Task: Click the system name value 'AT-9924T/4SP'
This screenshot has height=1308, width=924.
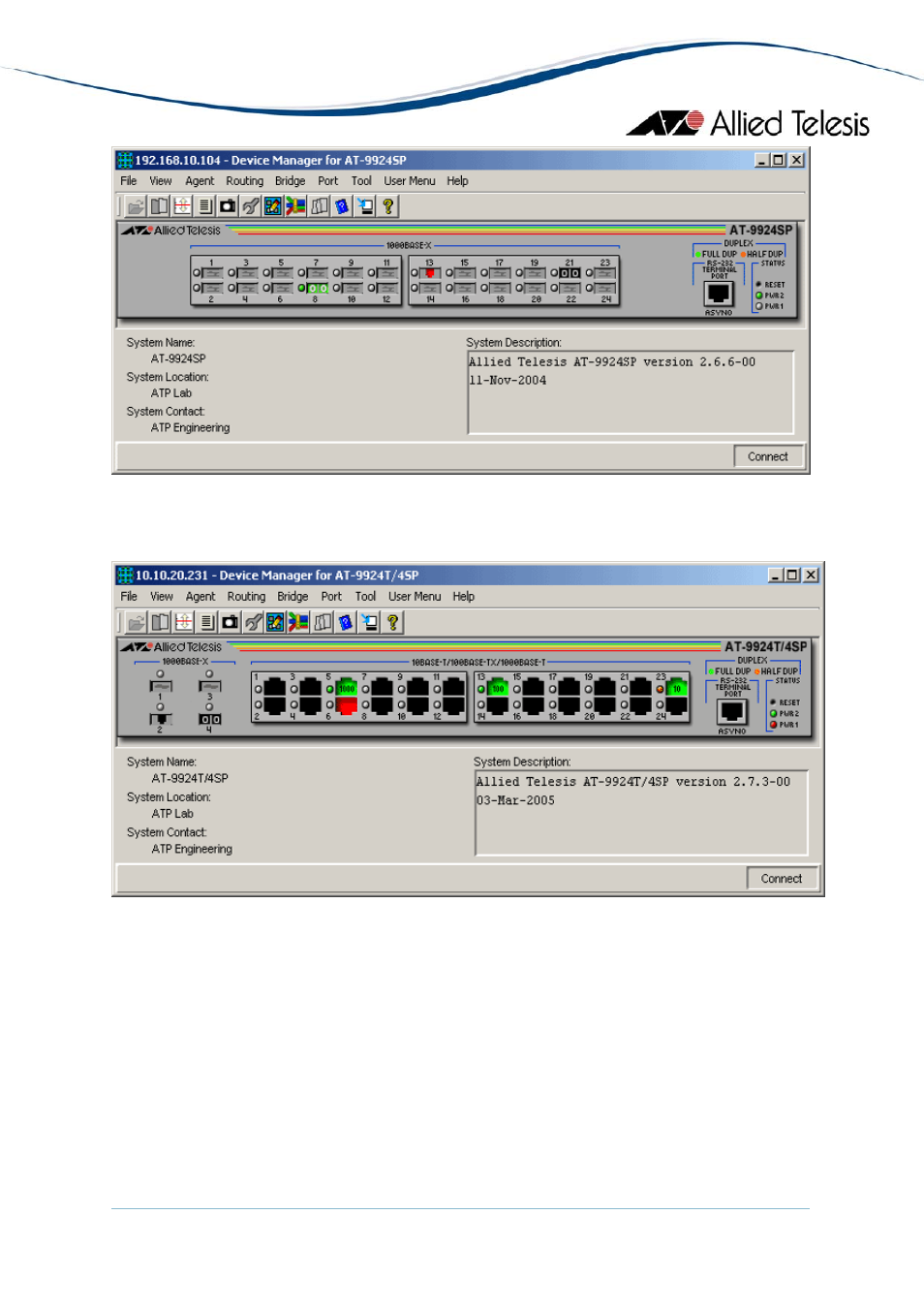Action: (x=190, y=778)
